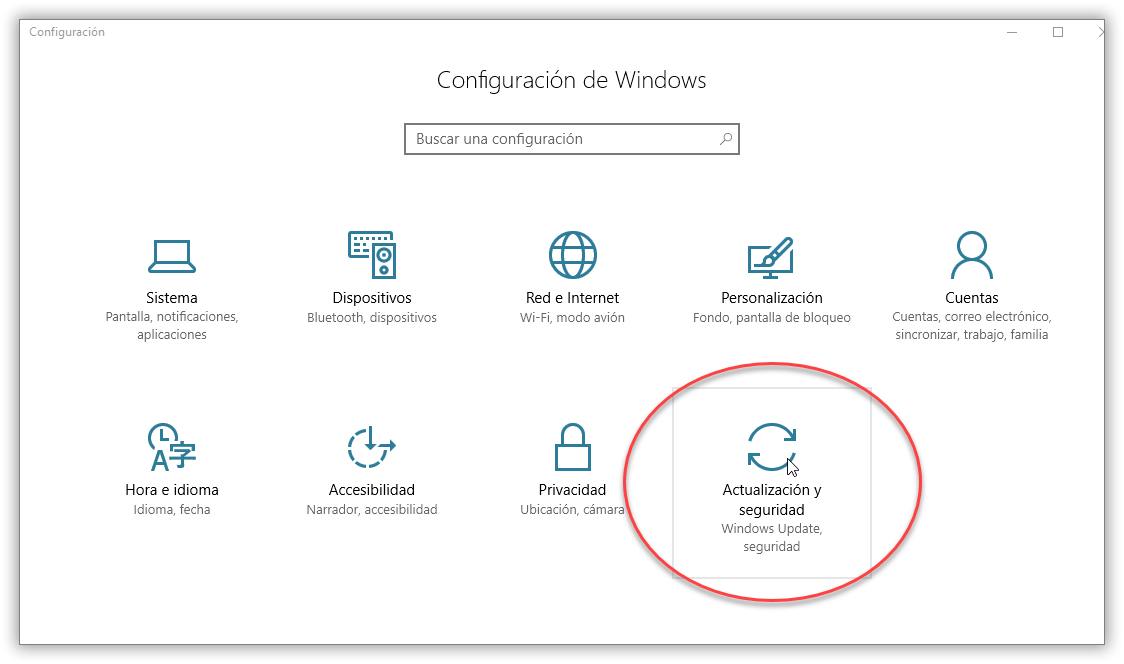Open the Dispositivos keyboard and speaker icon
The width and height of the screenshot is (1124, 664).
coord(372,255)
